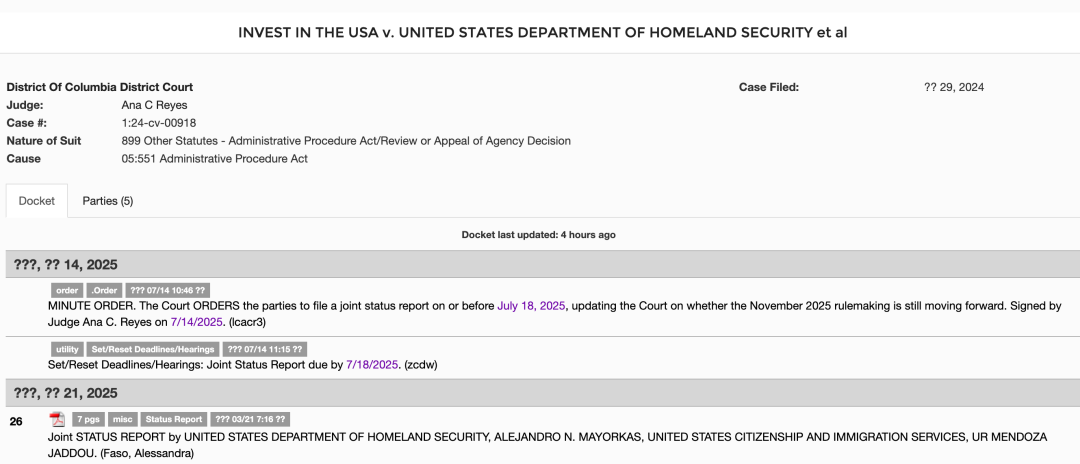This screenshot has width=1080, height=464.
Task: Select the '.Order' tag badge
Action: (x=105, y=291)
